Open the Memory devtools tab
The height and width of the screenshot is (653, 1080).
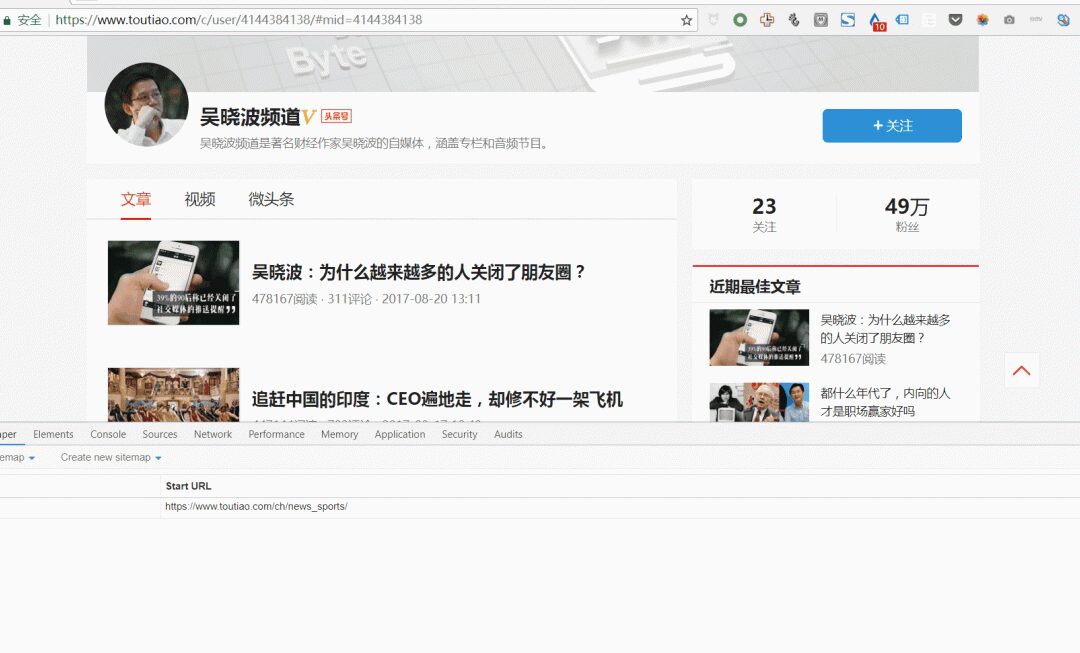[340, 434]
